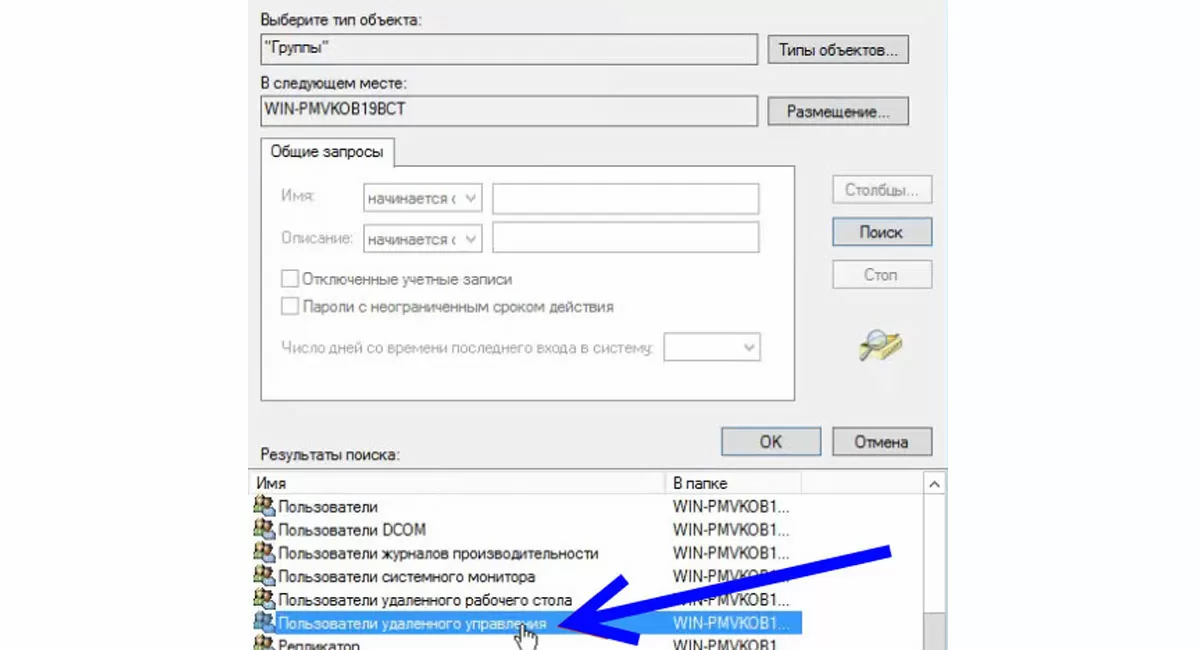1200x650 pixels.
Task: Select Пользователи системного монитора row
Action: 528,577
